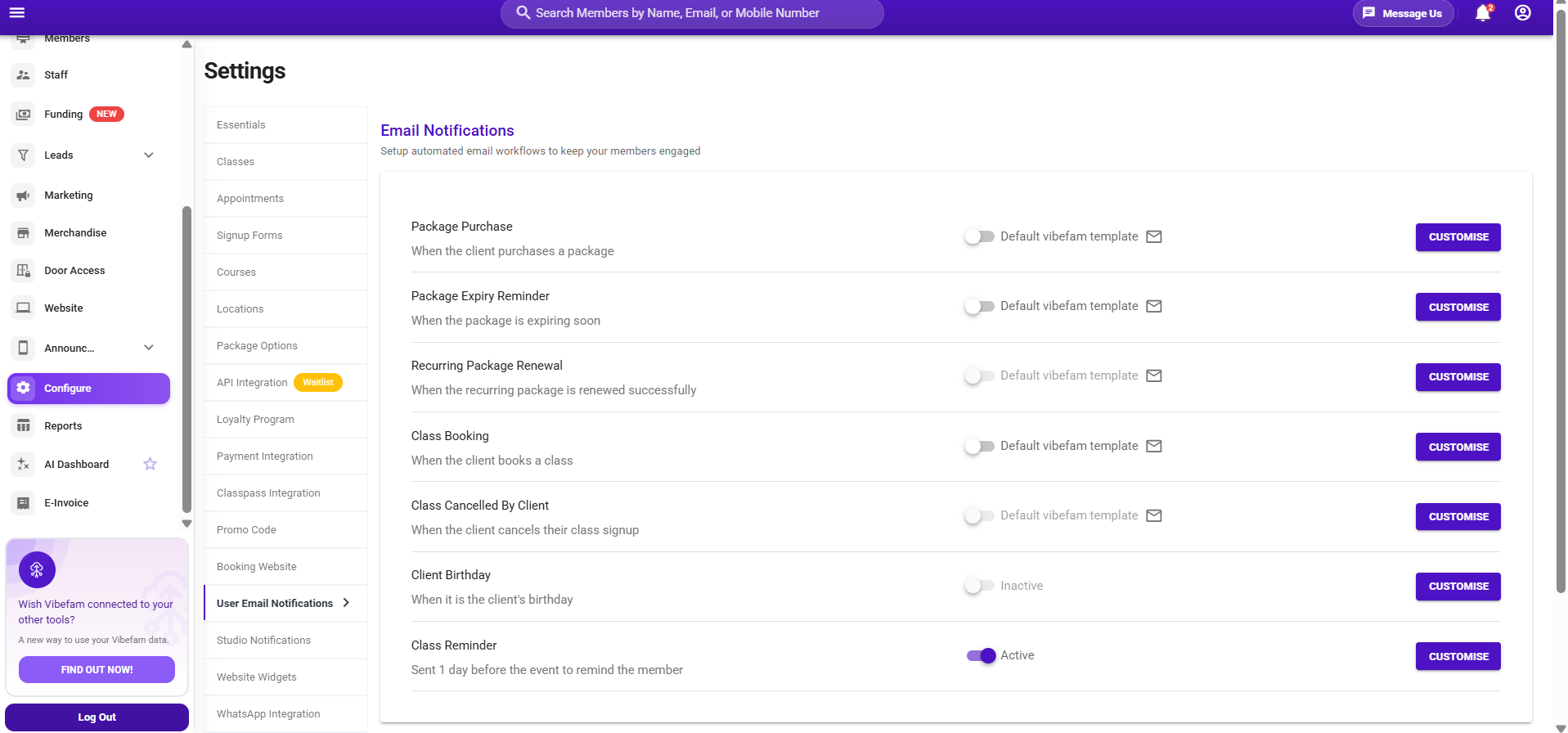The image size is (1568, 733).
Task: Customise the Recurring Package Renewal email
Action: coord(1458,377)
